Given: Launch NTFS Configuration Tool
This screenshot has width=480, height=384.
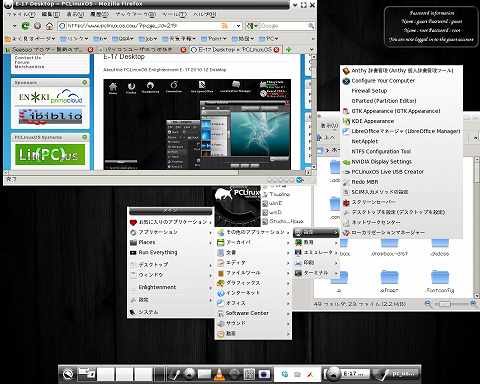Looking at the screenshot, I should 401,151.
